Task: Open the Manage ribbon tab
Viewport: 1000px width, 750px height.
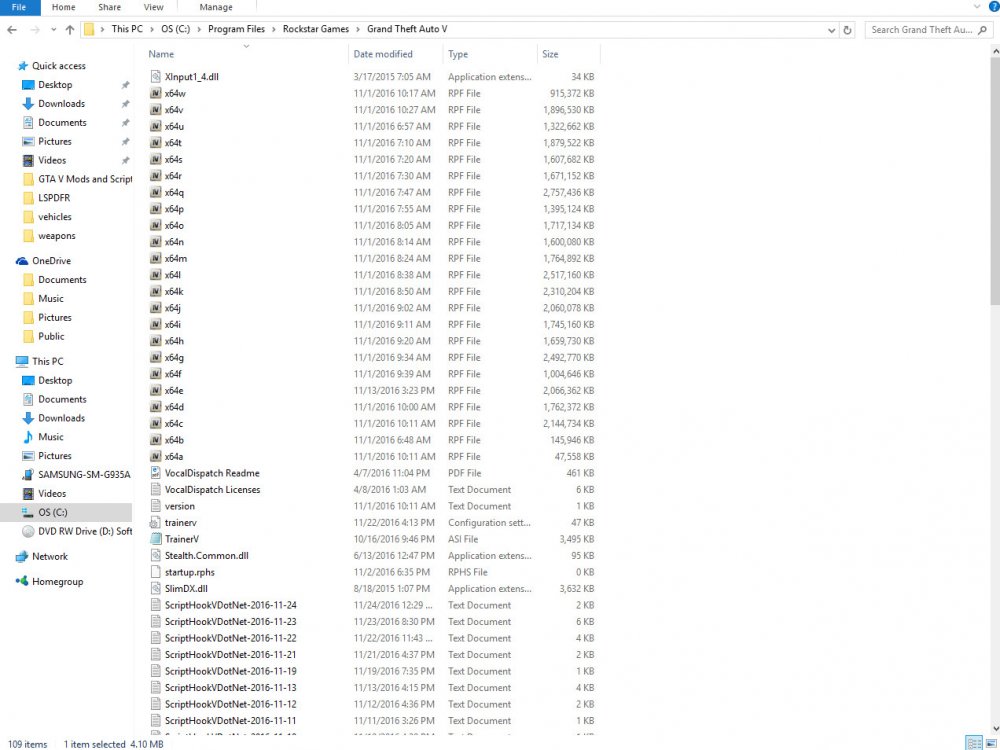Action: tap(216, 7)
